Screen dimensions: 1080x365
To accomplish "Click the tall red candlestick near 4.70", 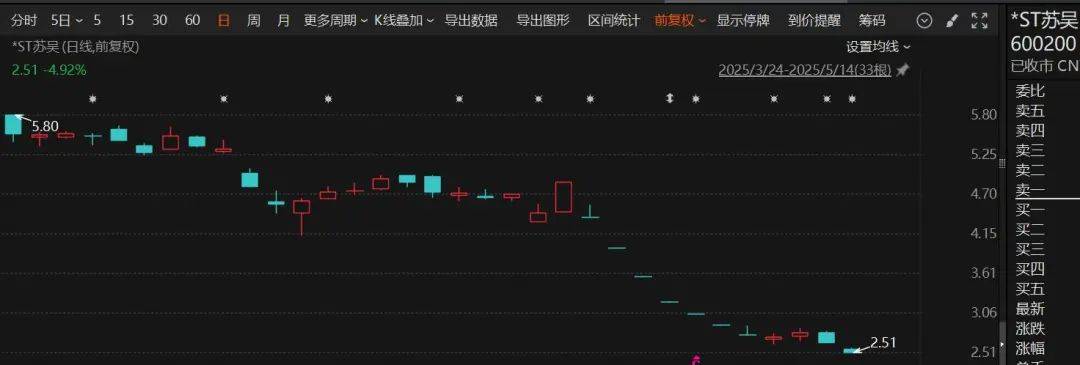I will click(x=563, y=197).
